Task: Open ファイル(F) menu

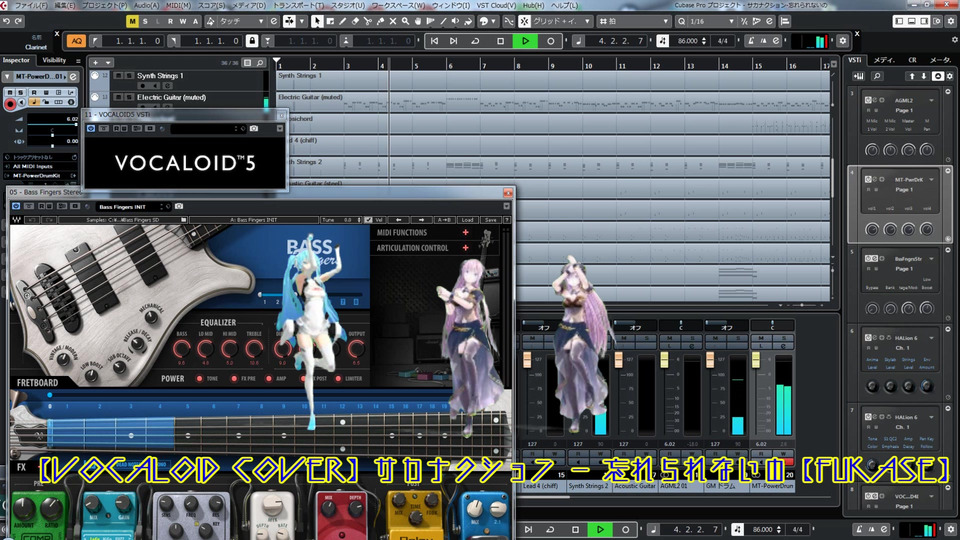Action: [x=31, y=5]
